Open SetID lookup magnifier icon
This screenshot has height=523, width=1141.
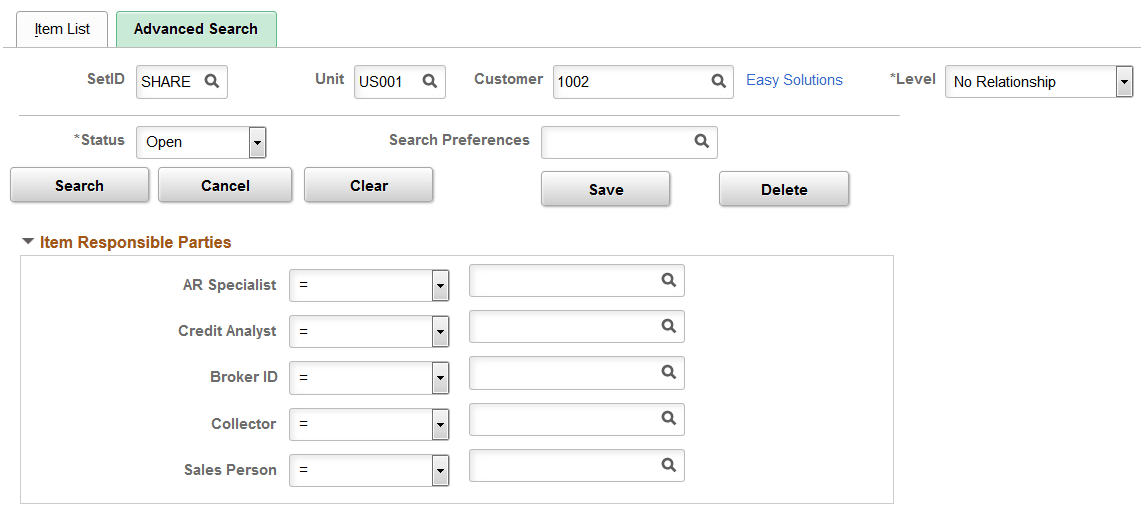[212, 81]
